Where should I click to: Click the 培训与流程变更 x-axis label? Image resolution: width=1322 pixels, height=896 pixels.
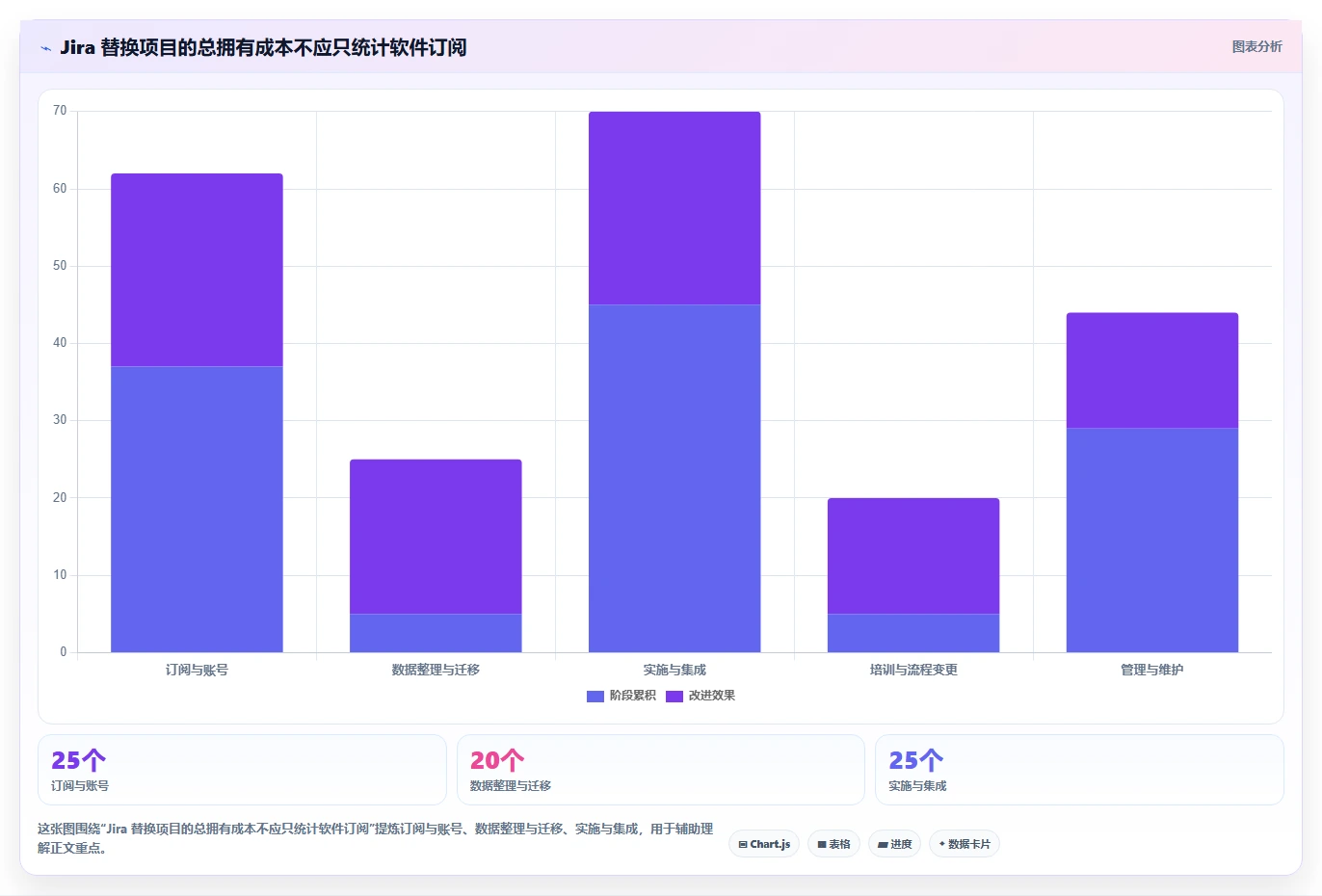point(913,670)
